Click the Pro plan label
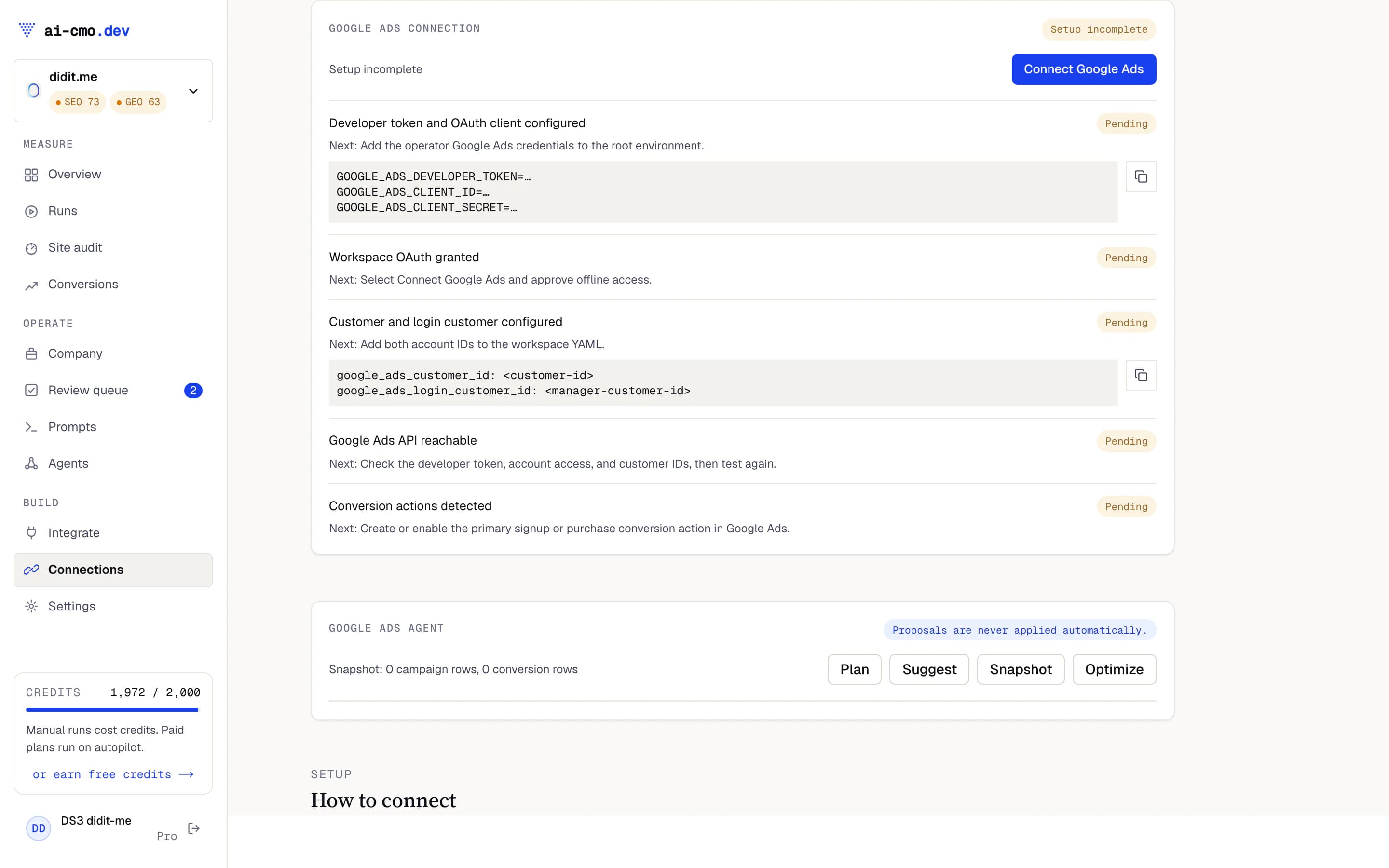Viewport: 1389px width, 868px height. (166, 837)
